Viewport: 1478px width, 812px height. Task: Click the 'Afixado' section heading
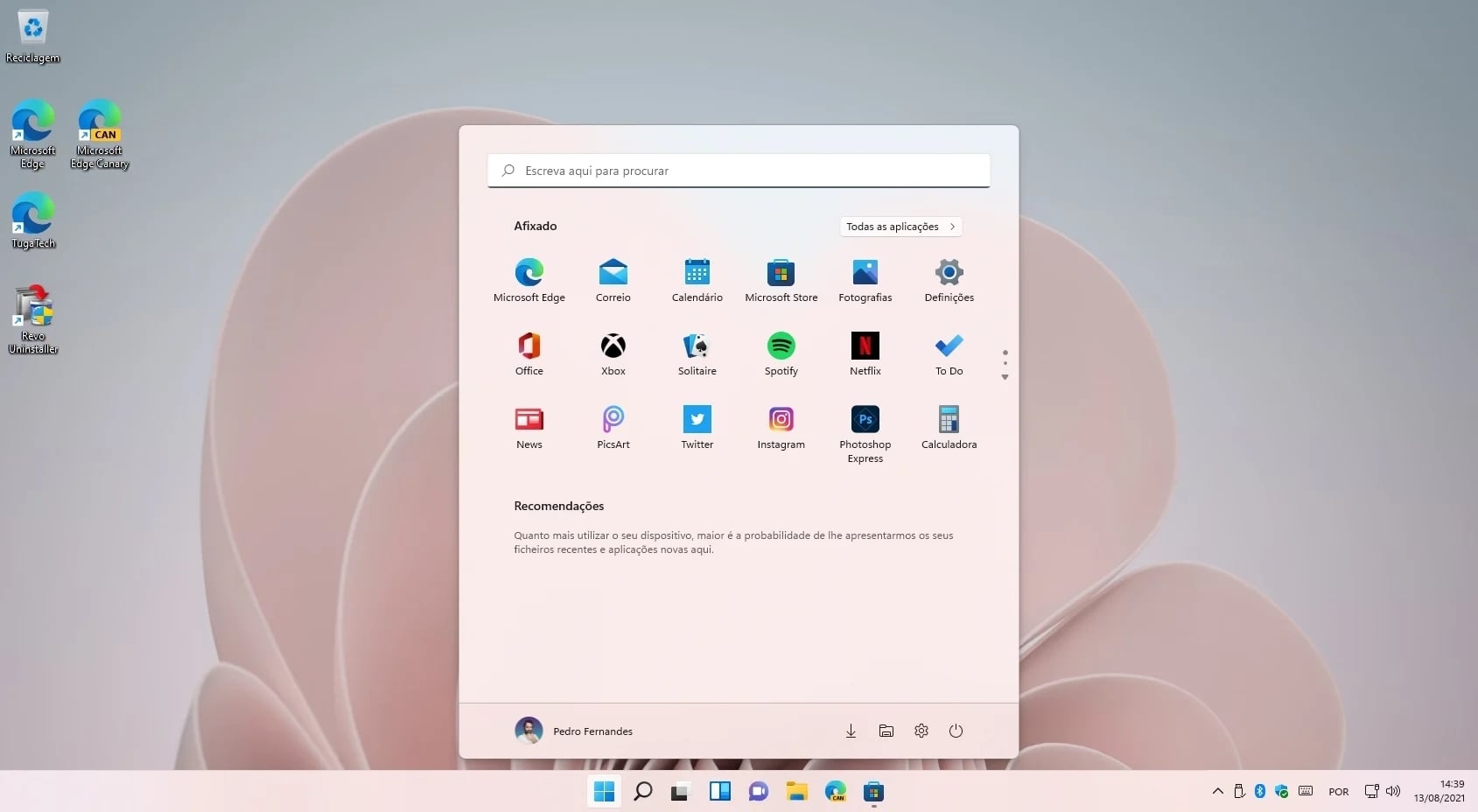536,226
